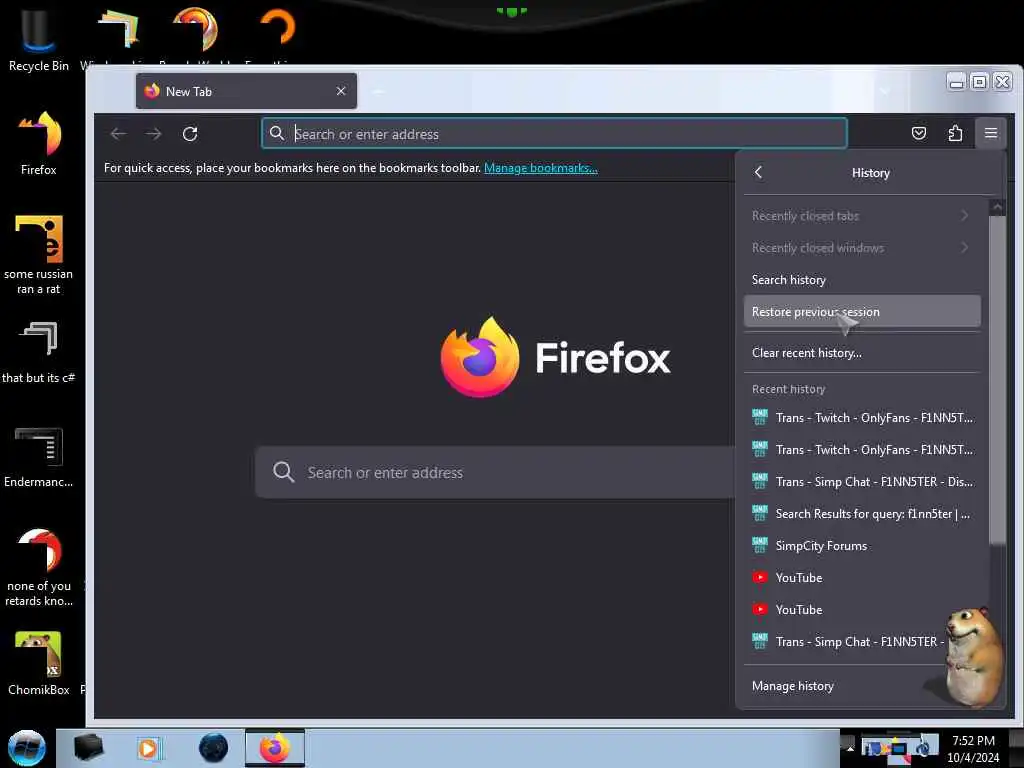Click the new tab page search box
Image resolution: width=1024 pixels, height=768 pixels.
click(x=496, y=472)
